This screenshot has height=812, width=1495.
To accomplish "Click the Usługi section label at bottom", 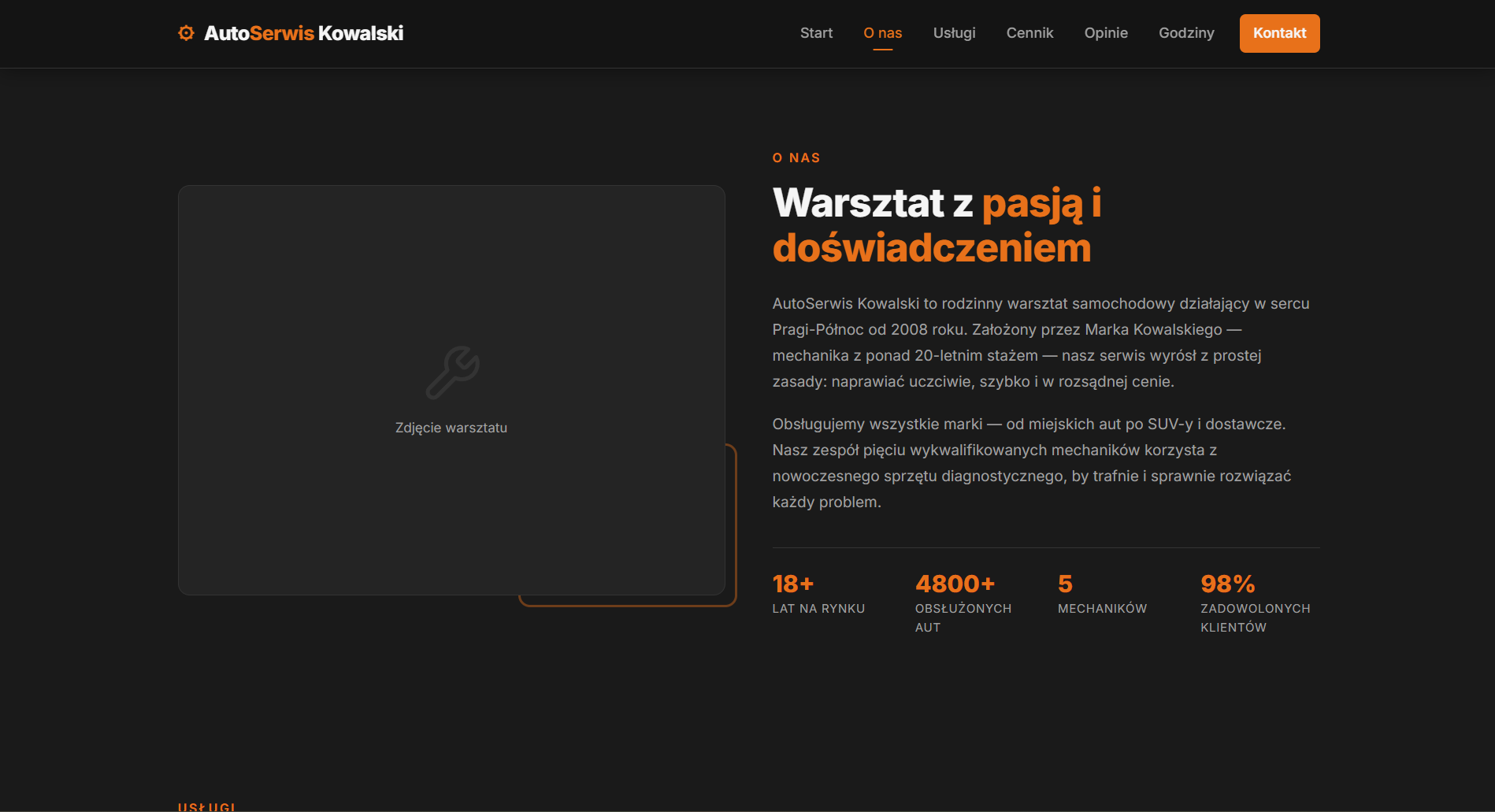I will coord(206,806).
